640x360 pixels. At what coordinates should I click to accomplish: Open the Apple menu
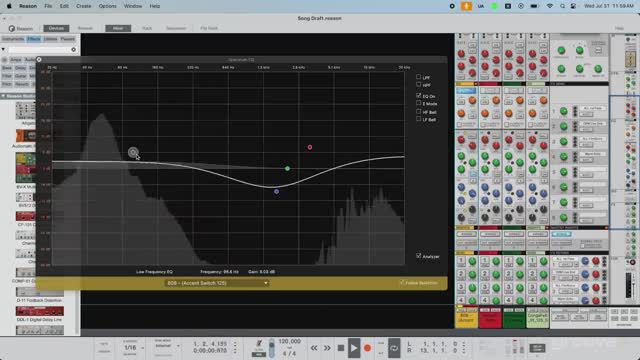pos(9,6)
